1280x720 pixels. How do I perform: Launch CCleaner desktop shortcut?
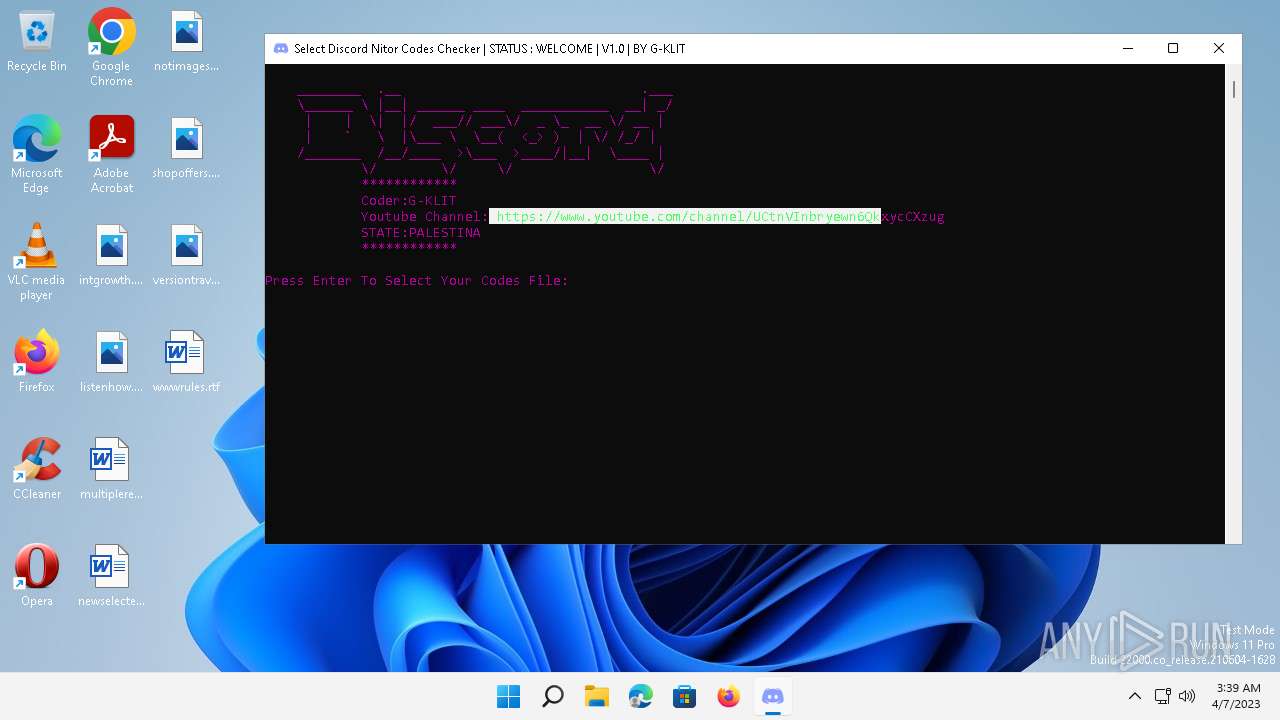pyautogui.click(x=37, y=469)
